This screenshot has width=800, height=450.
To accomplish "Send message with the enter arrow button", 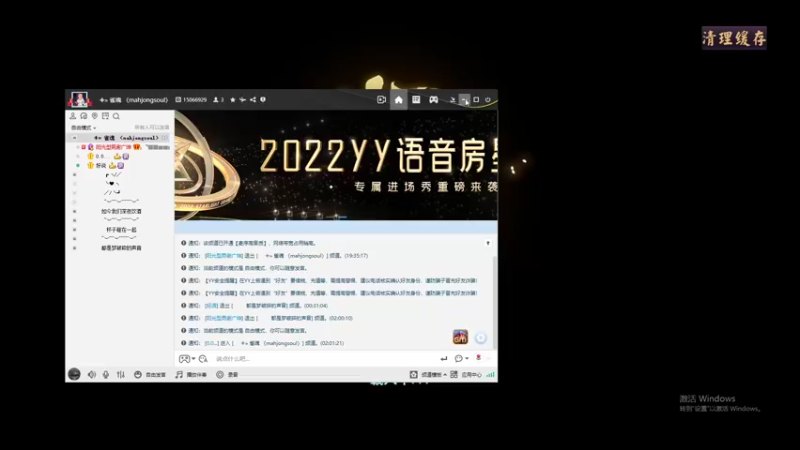I will pos(443,359).
